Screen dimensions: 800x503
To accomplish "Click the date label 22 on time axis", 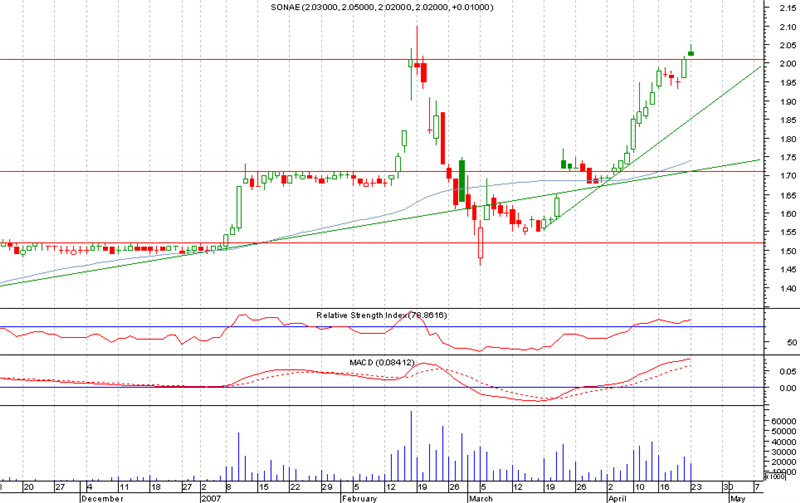I will [x=295, y=487].
